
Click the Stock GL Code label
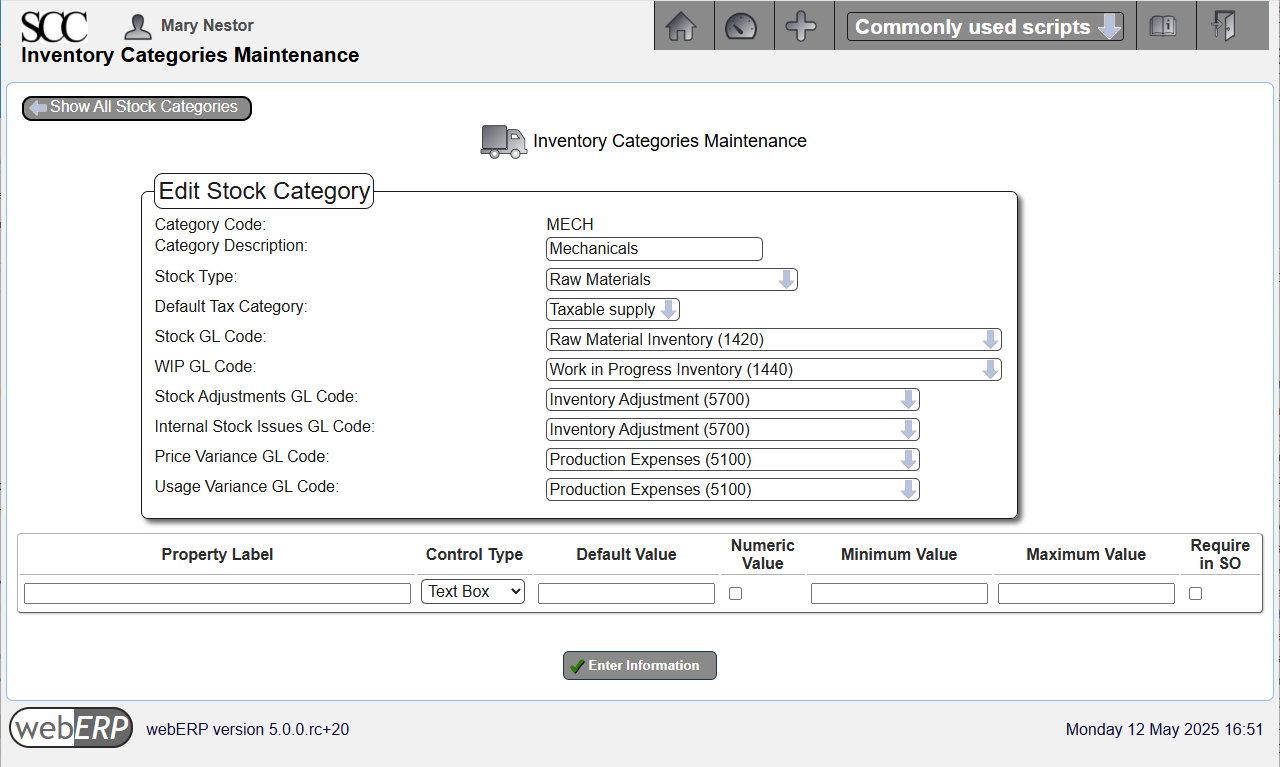210,337
